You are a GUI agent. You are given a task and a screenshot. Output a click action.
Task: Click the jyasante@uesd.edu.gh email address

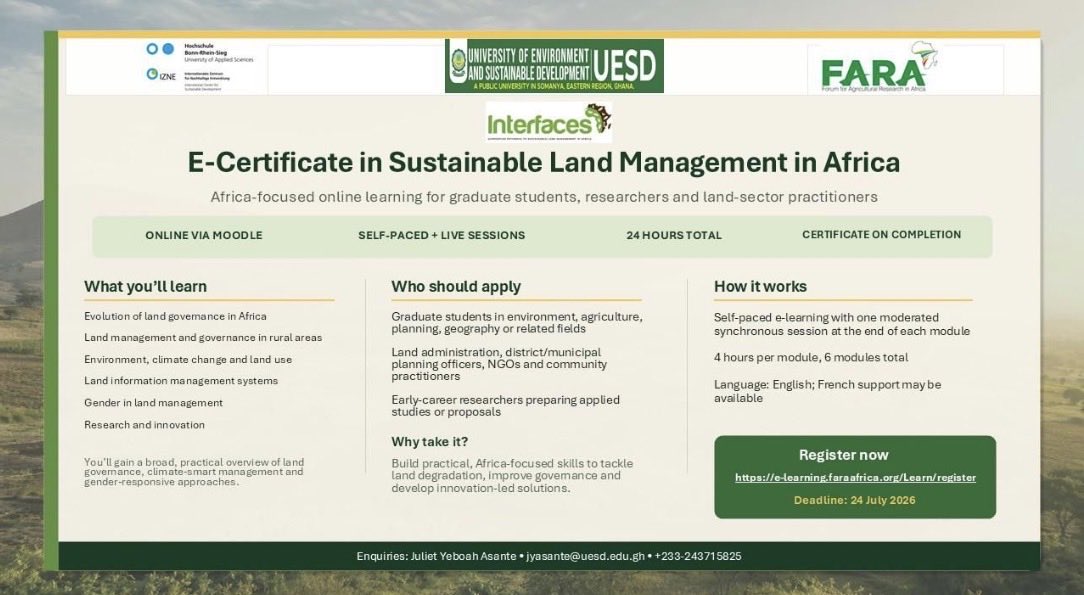[x=585, y=556]
